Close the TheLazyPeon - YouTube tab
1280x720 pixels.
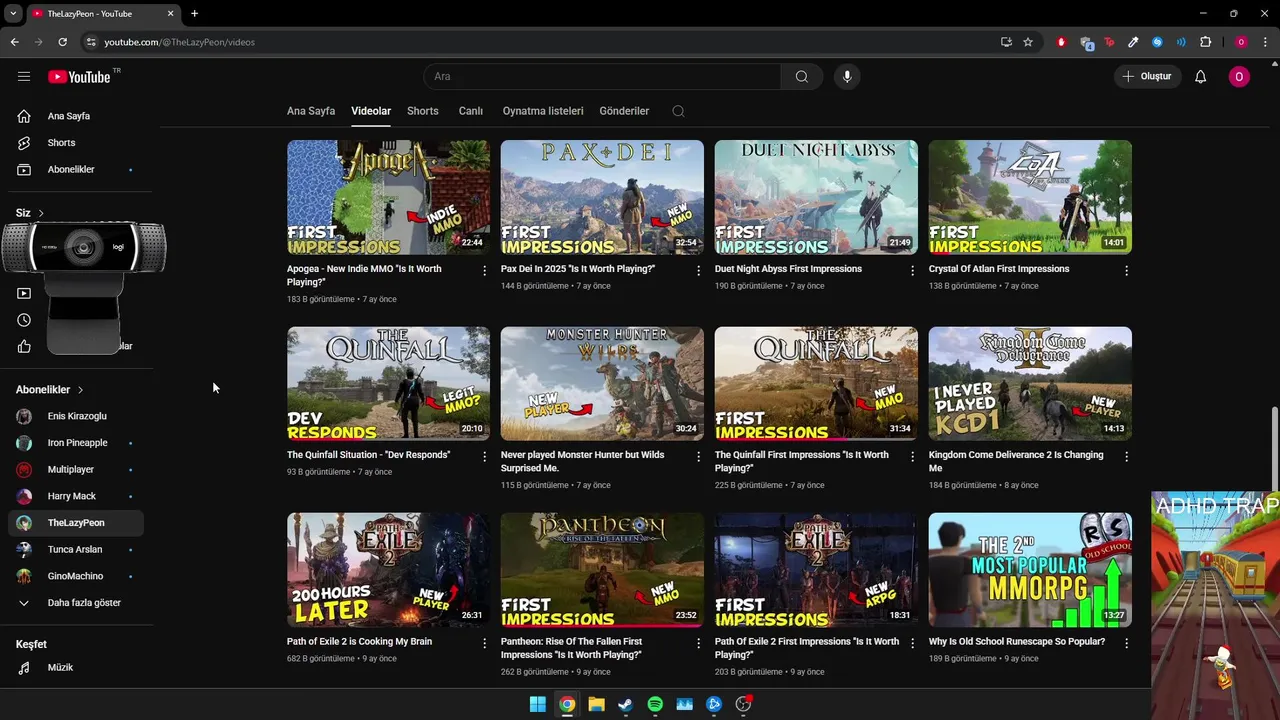pos(170,13)
